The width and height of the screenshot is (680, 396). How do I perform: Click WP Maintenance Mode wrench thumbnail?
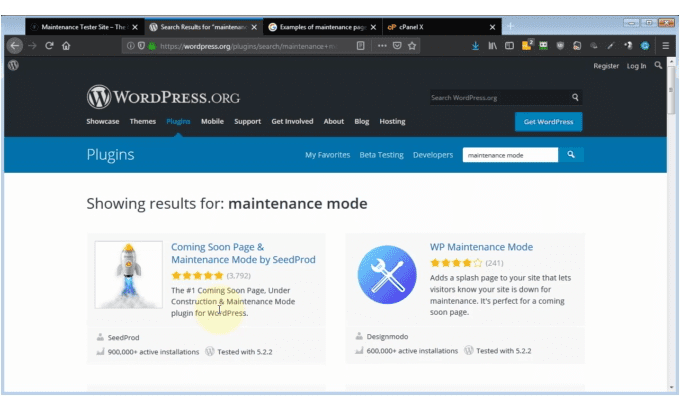click(x=387, y=275)
